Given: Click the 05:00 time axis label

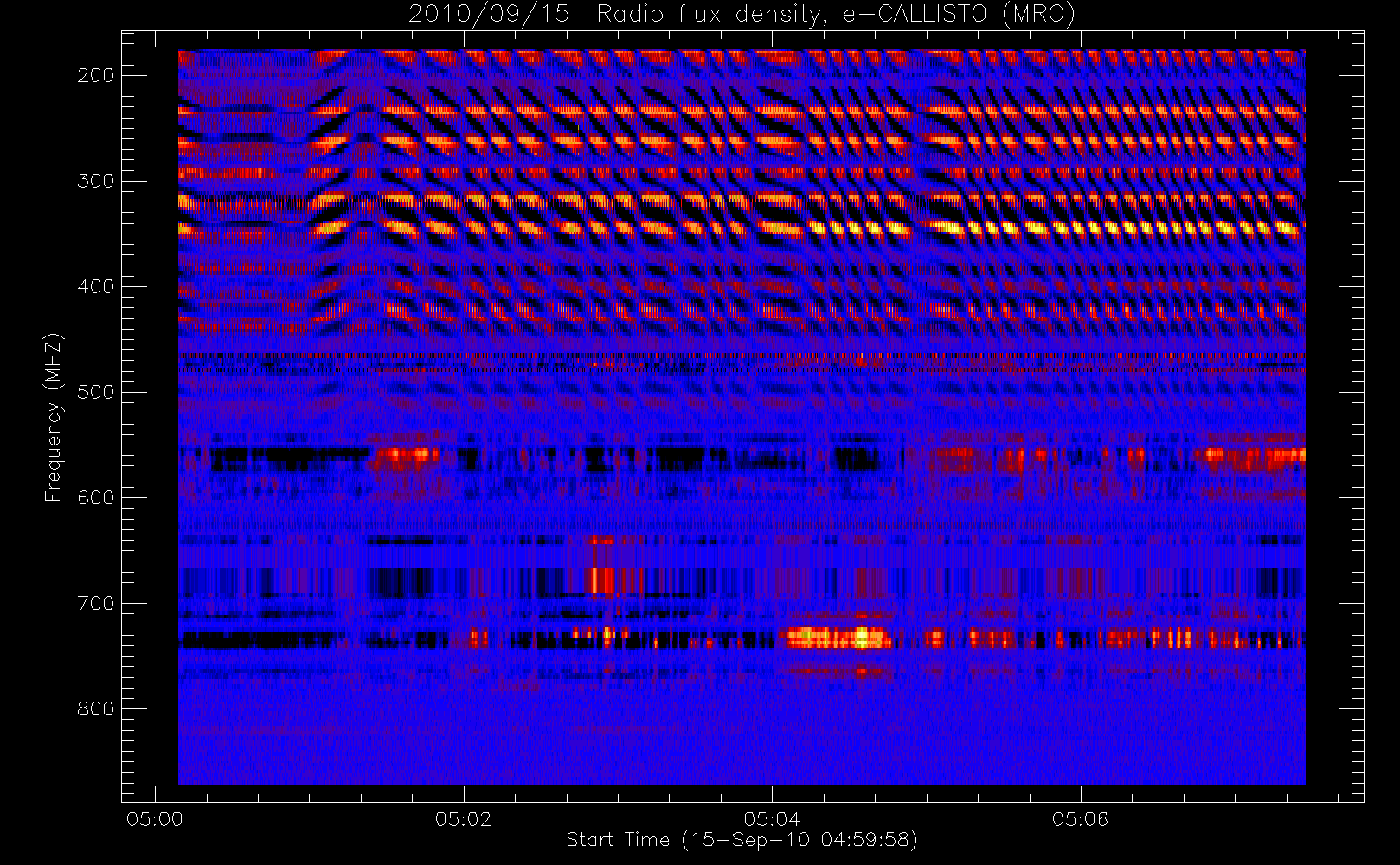Looking at the screenshot, I should click(x=155, y=819).
